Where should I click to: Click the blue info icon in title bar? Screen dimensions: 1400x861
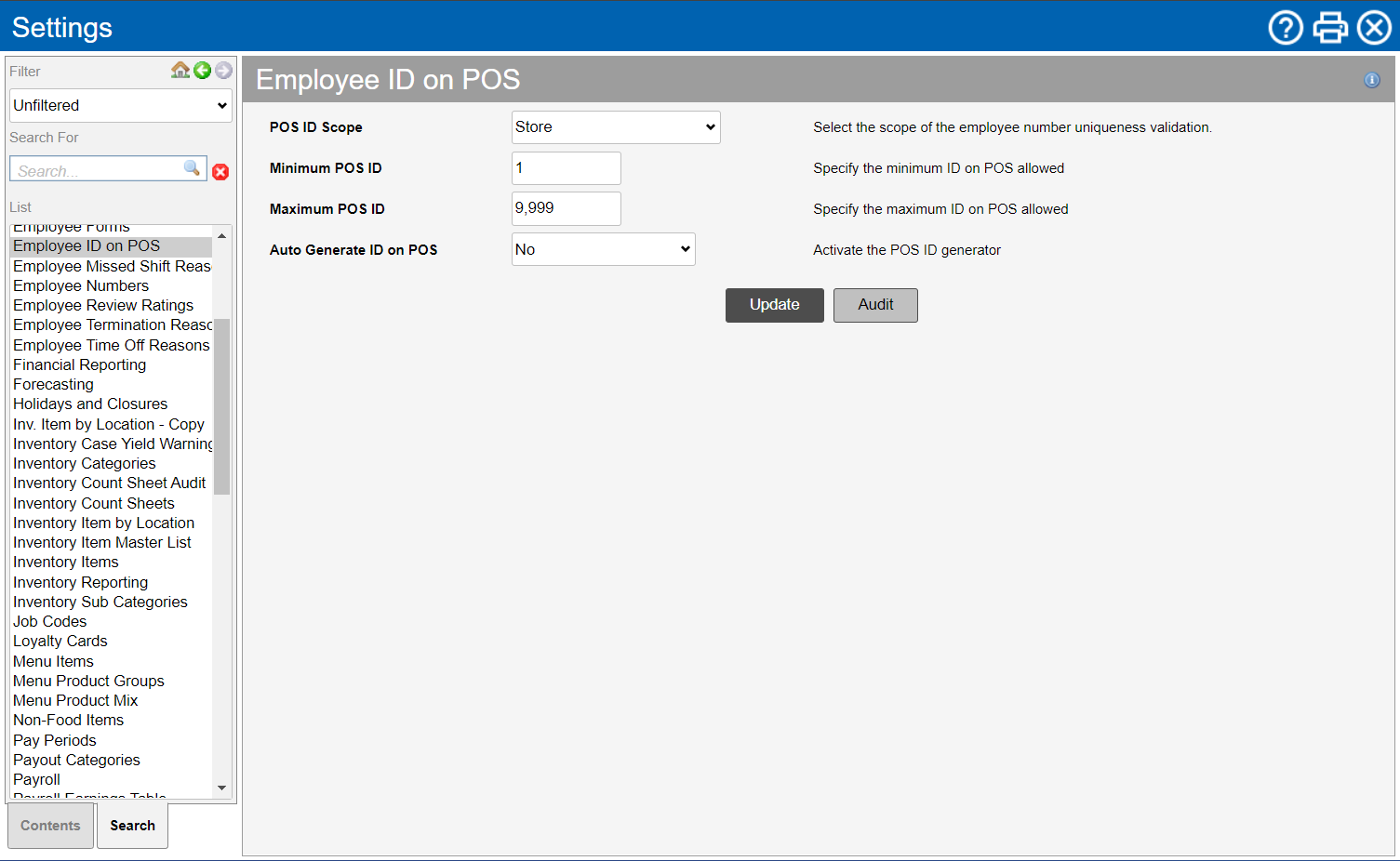(1371, 80)
